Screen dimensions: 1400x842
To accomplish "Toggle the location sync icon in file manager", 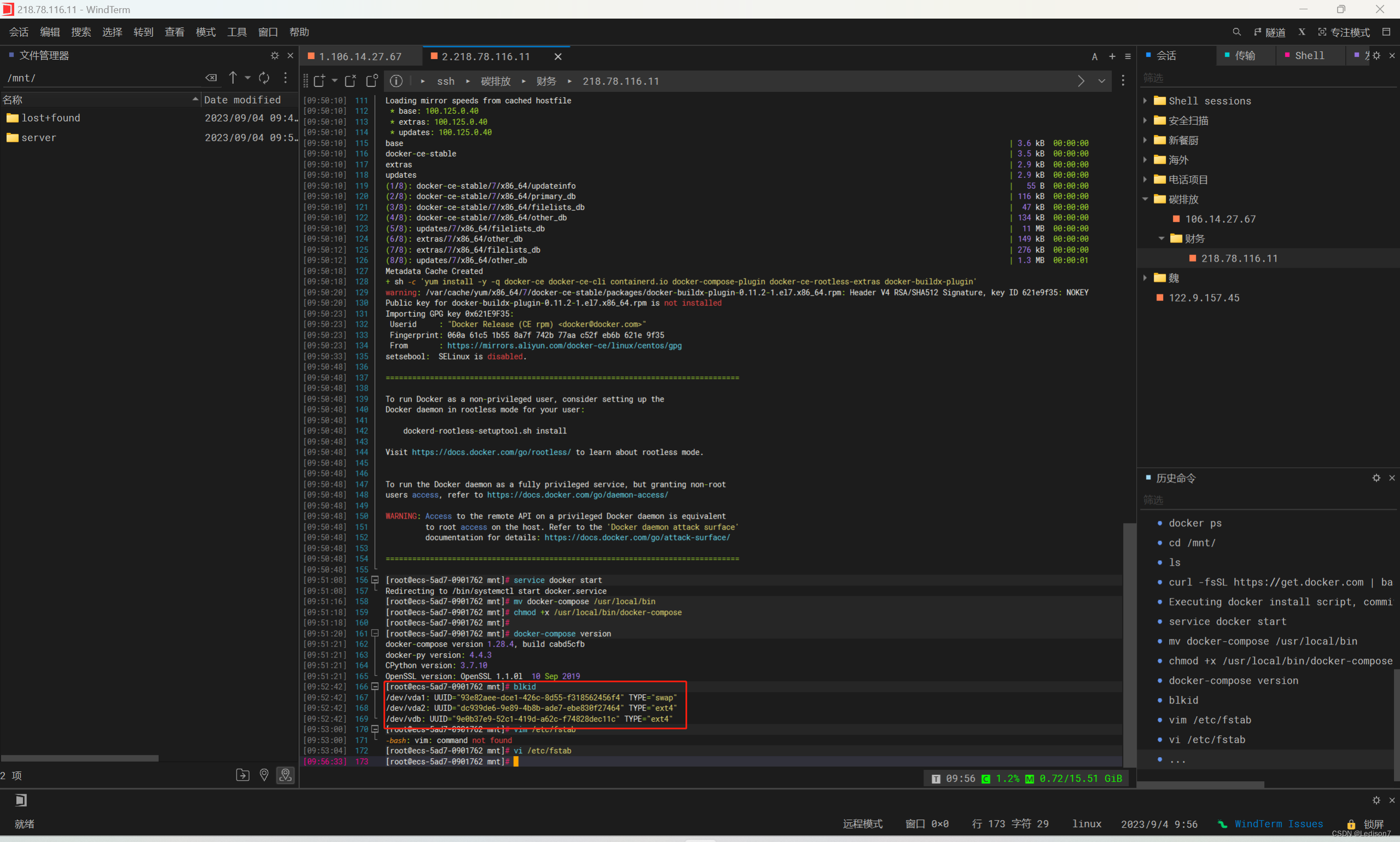I will (x=286, y=775).
